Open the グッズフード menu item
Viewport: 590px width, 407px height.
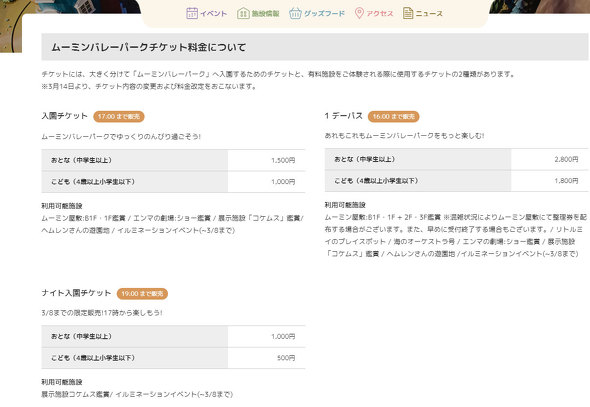click(x=324, y=14)
